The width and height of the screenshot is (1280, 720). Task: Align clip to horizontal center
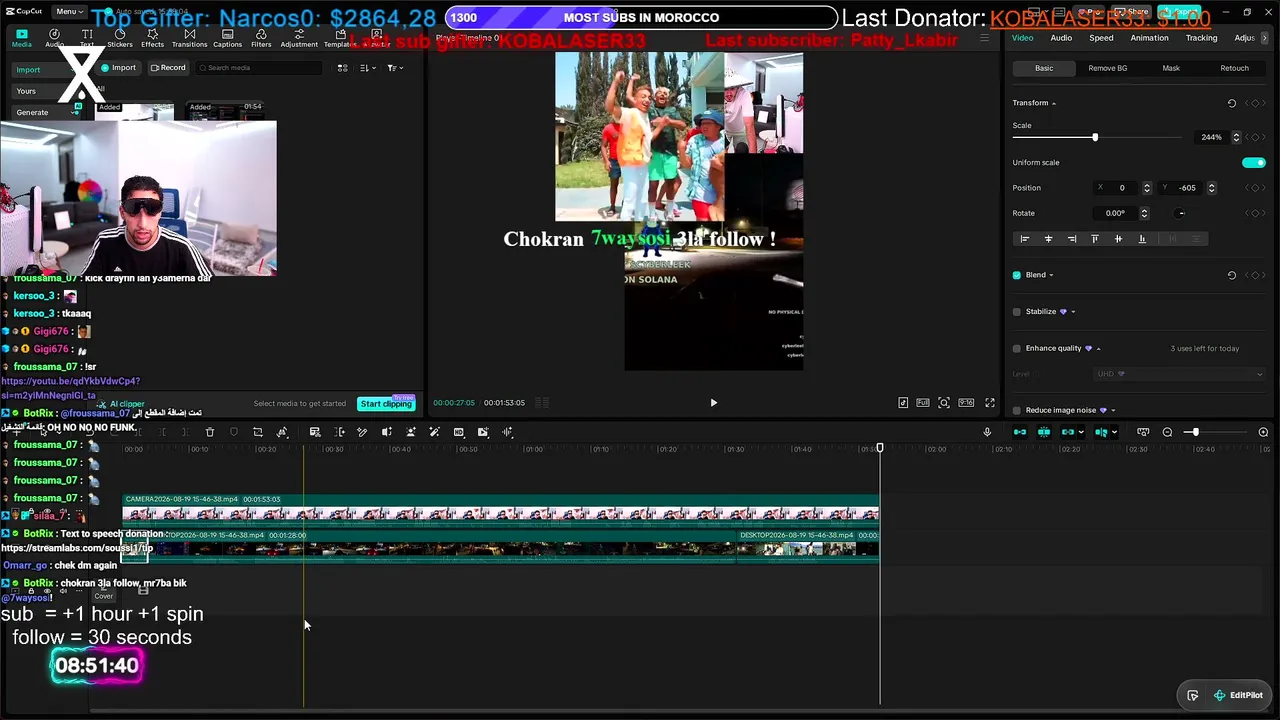(1048, 239)
